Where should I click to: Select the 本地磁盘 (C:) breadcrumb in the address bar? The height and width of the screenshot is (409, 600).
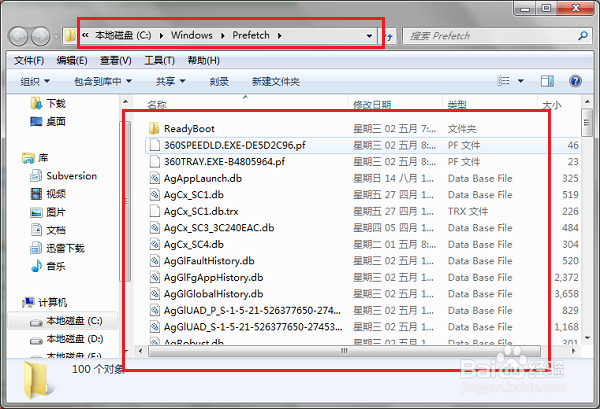[x=123, y=36]
